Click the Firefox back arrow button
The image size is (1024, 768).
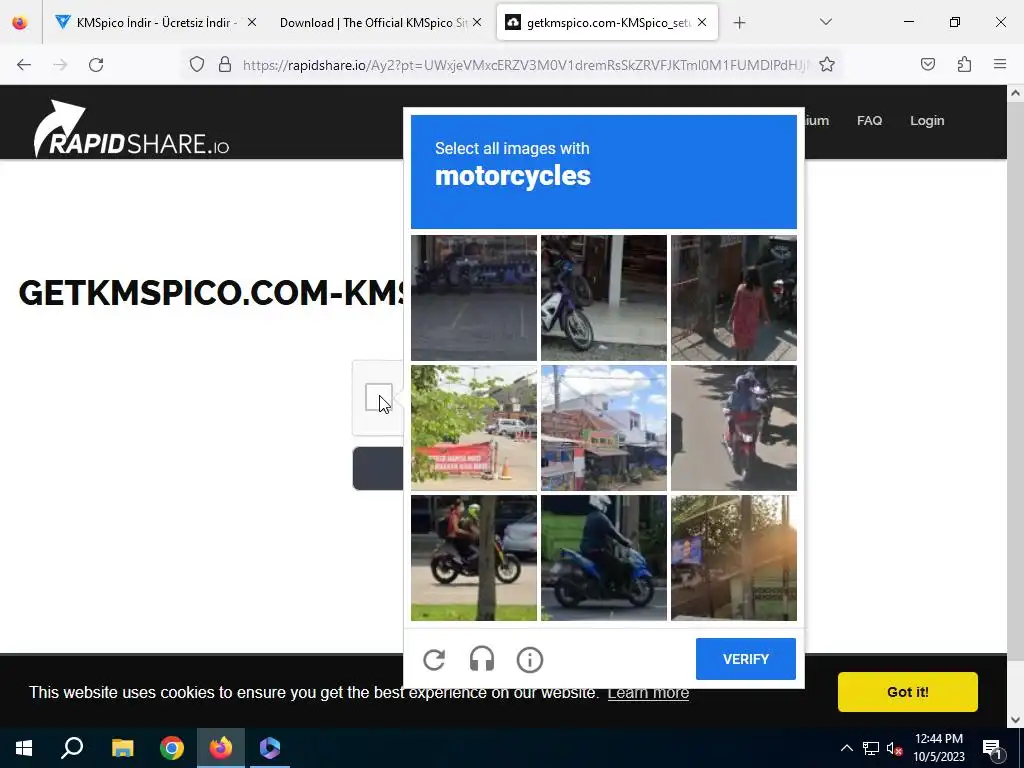point(24,65)
